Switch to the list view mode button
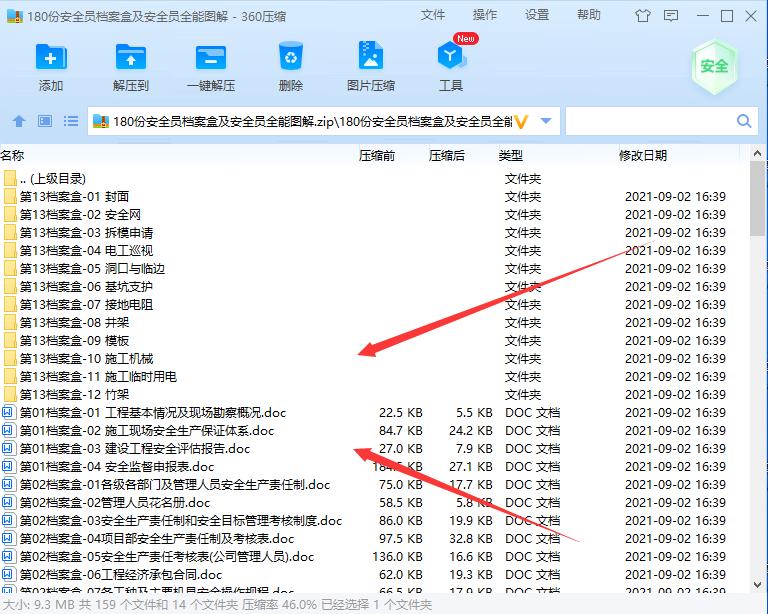 click(x=71, y=120)
